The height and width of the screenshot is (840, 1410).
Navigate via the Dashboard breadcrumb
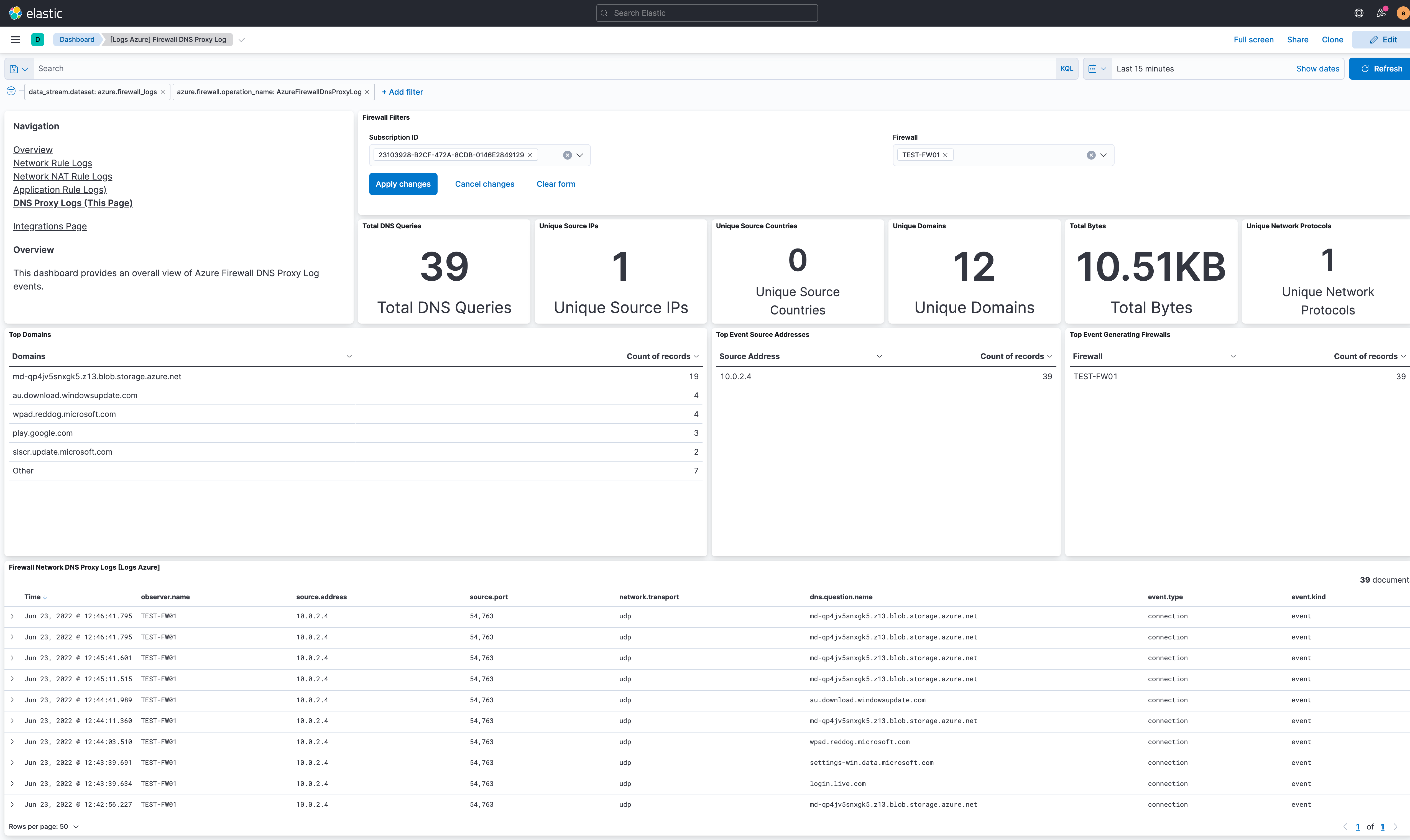pos(76,39)
